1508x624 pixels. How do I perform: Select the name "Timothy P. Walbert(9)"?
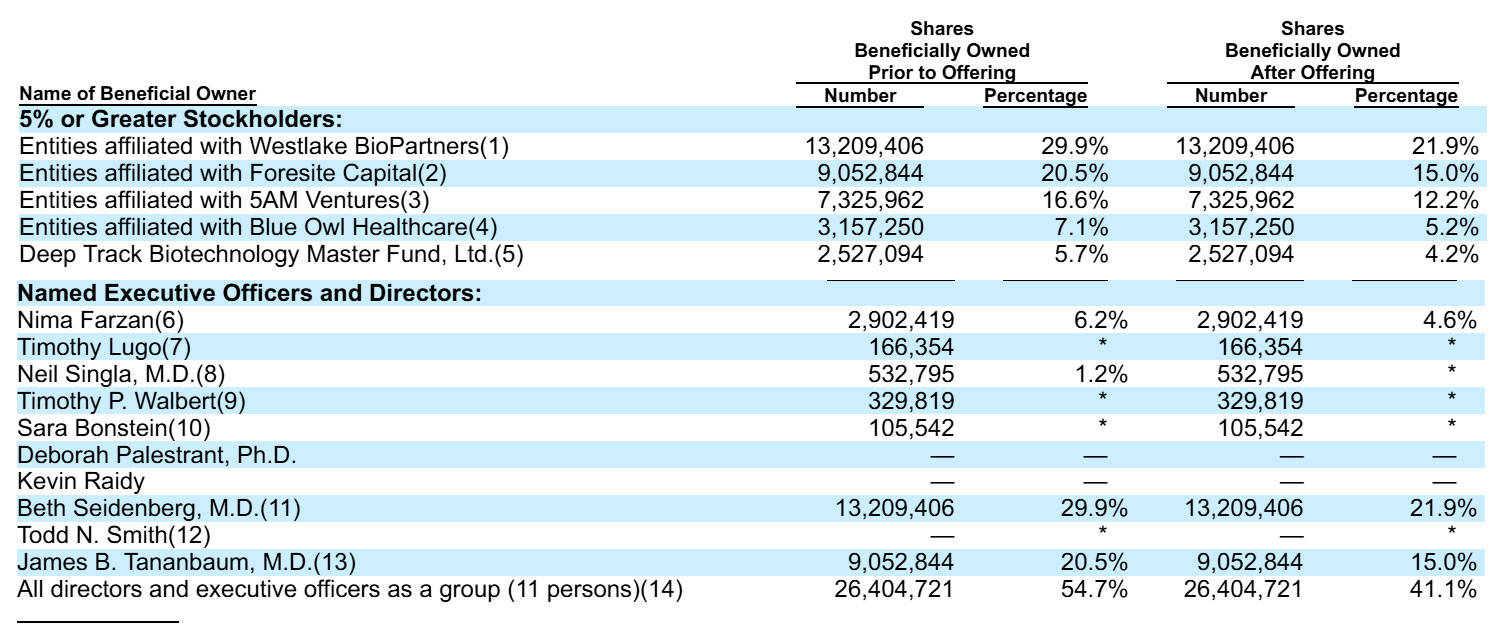pos(132,401)
